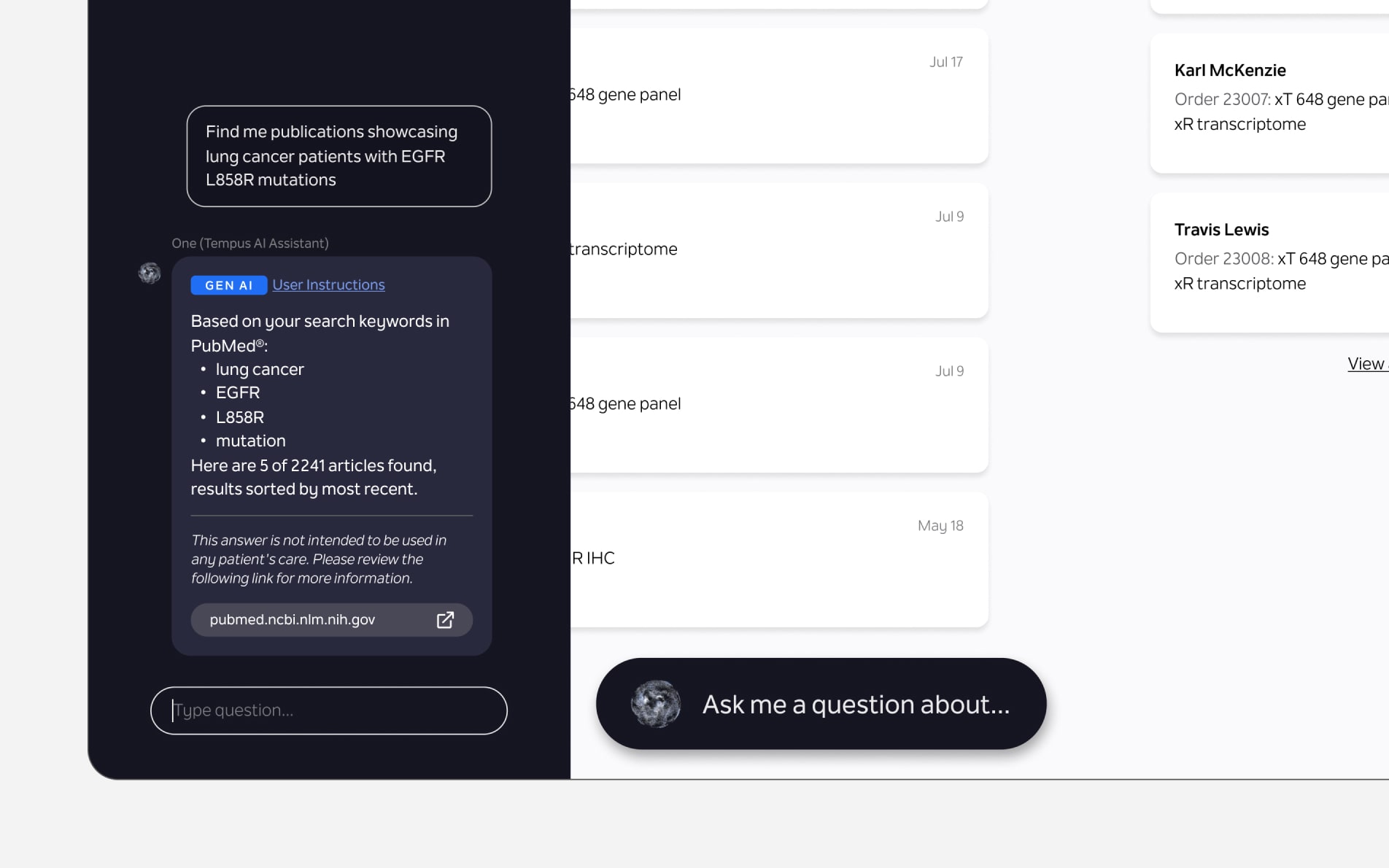1389x868 pixels.
Task: Open the May 18 IHC card
Action: click(779, 559)
